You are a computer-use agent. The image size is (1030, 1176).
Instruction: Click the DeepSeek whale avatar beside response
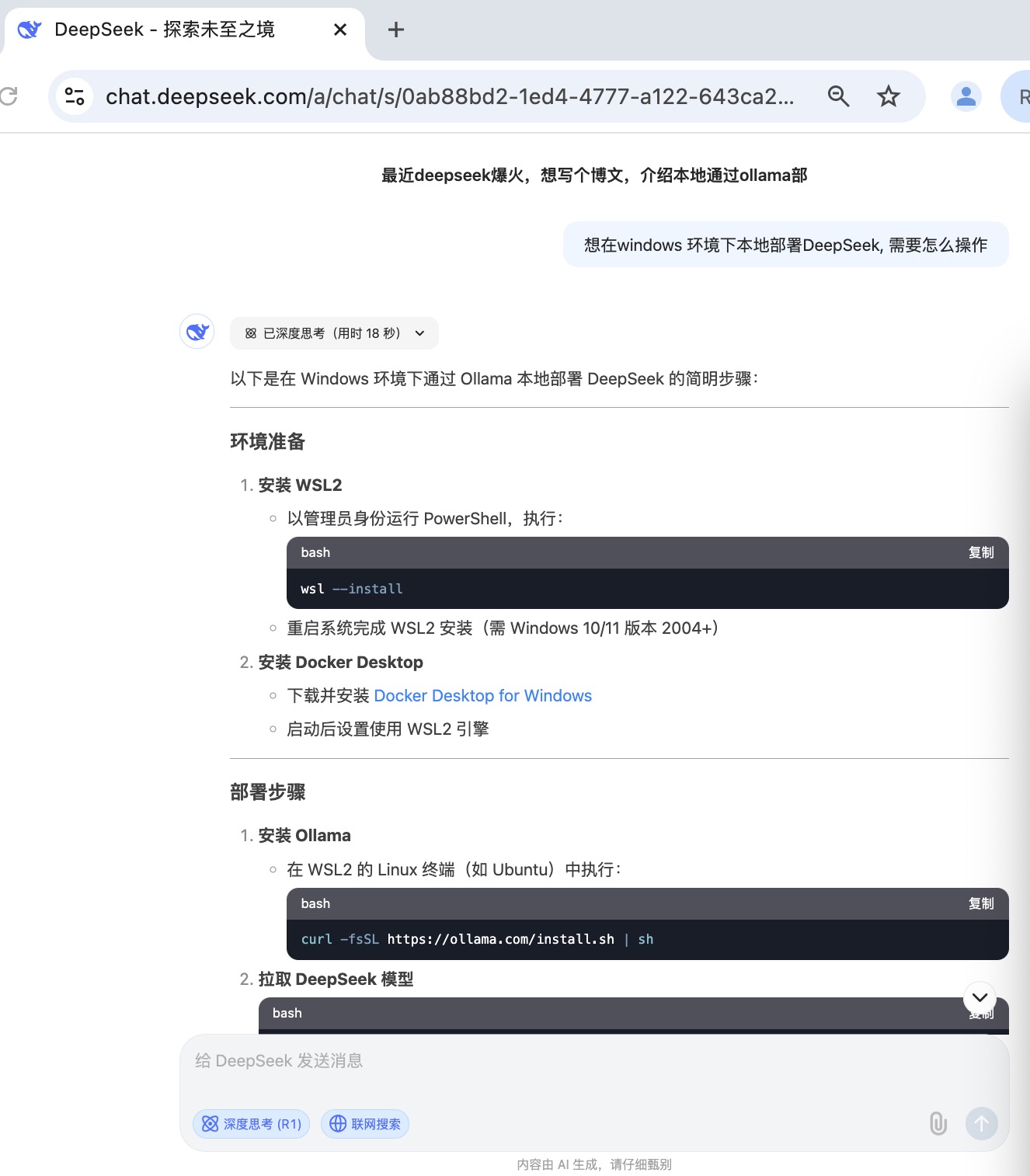pyautogui.click(x=197, y=332)
